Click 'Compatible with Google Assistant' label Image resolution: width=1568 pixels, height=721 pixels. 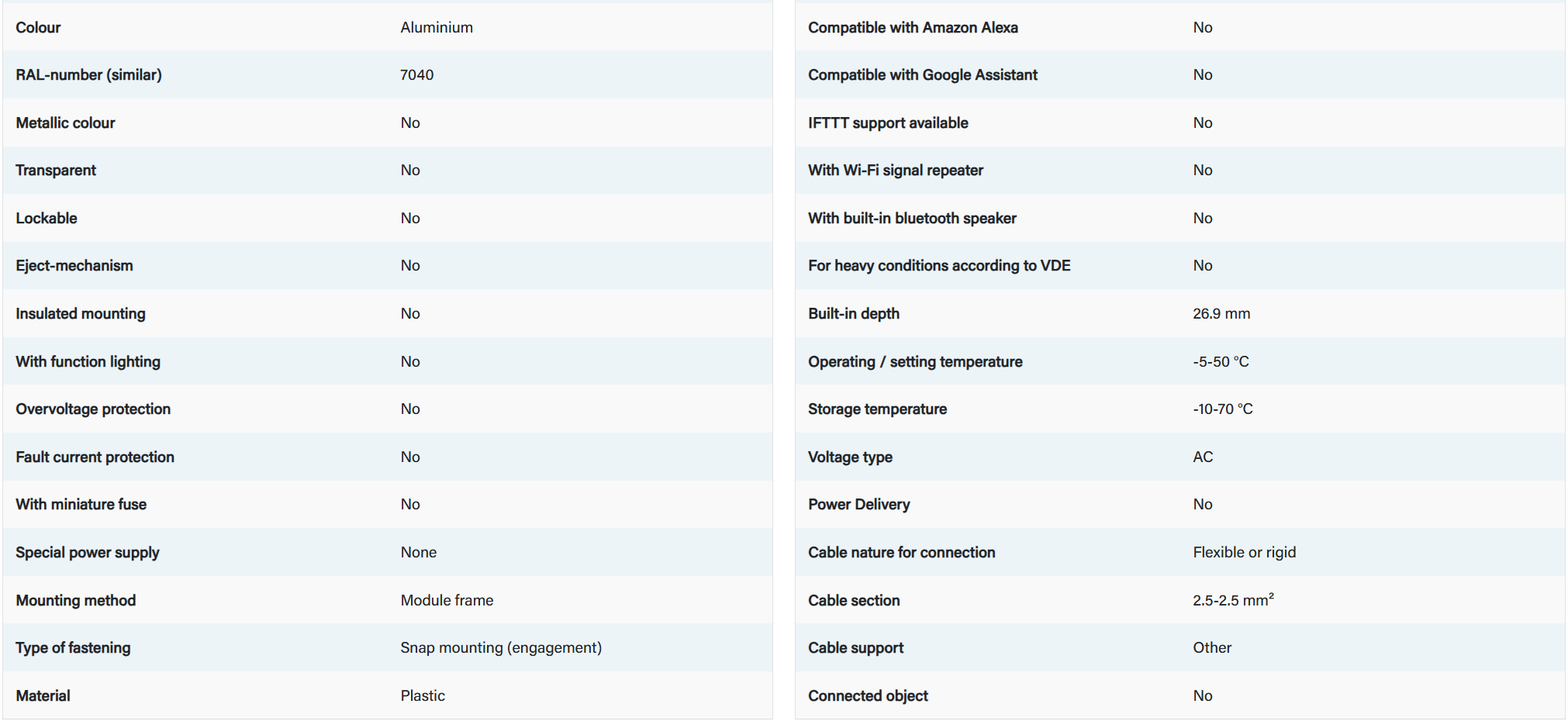[x=922, y=75]
